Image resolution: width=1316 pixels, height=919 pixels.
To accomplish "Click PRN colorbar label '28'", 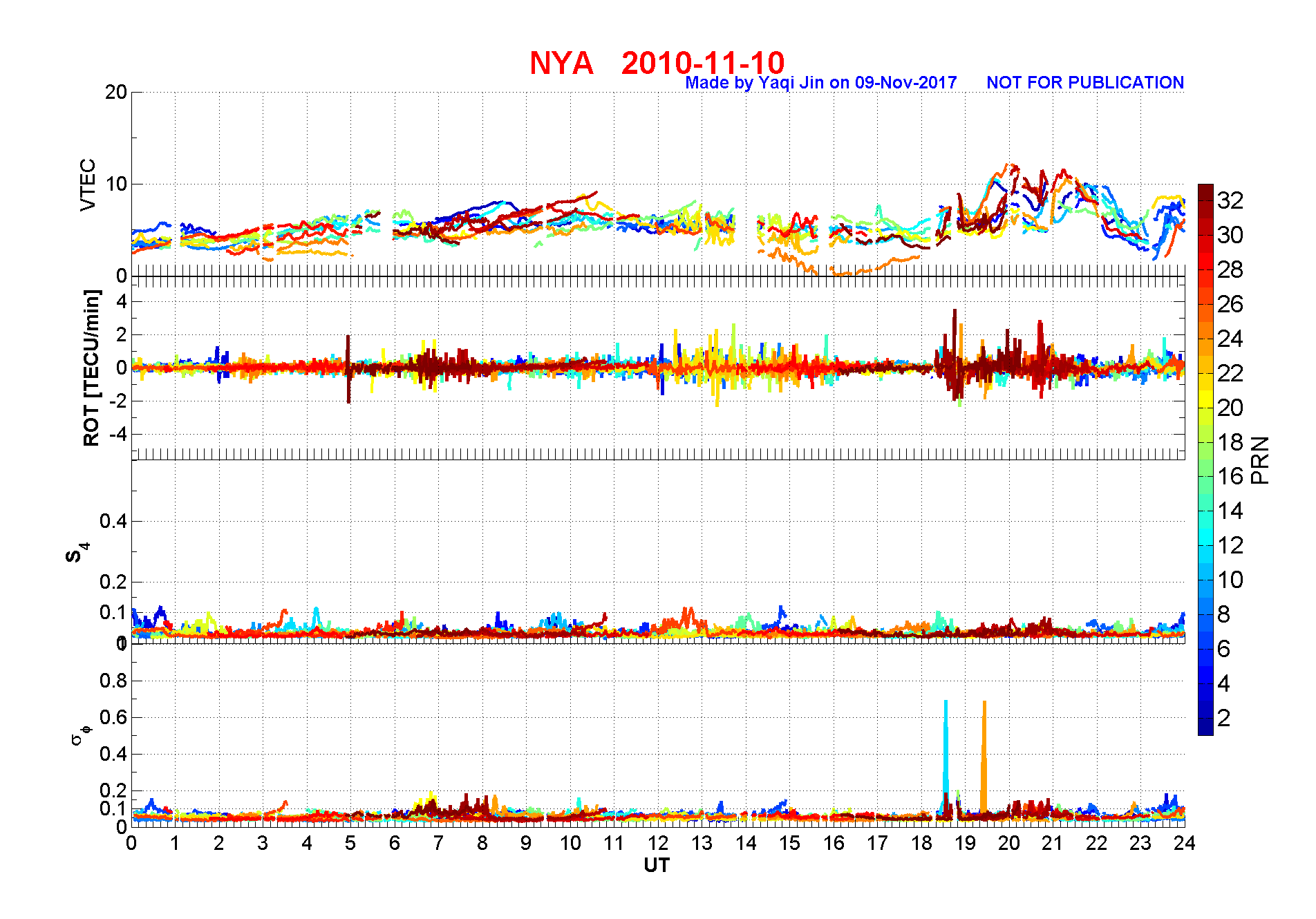I will (x=1230, y=269).
